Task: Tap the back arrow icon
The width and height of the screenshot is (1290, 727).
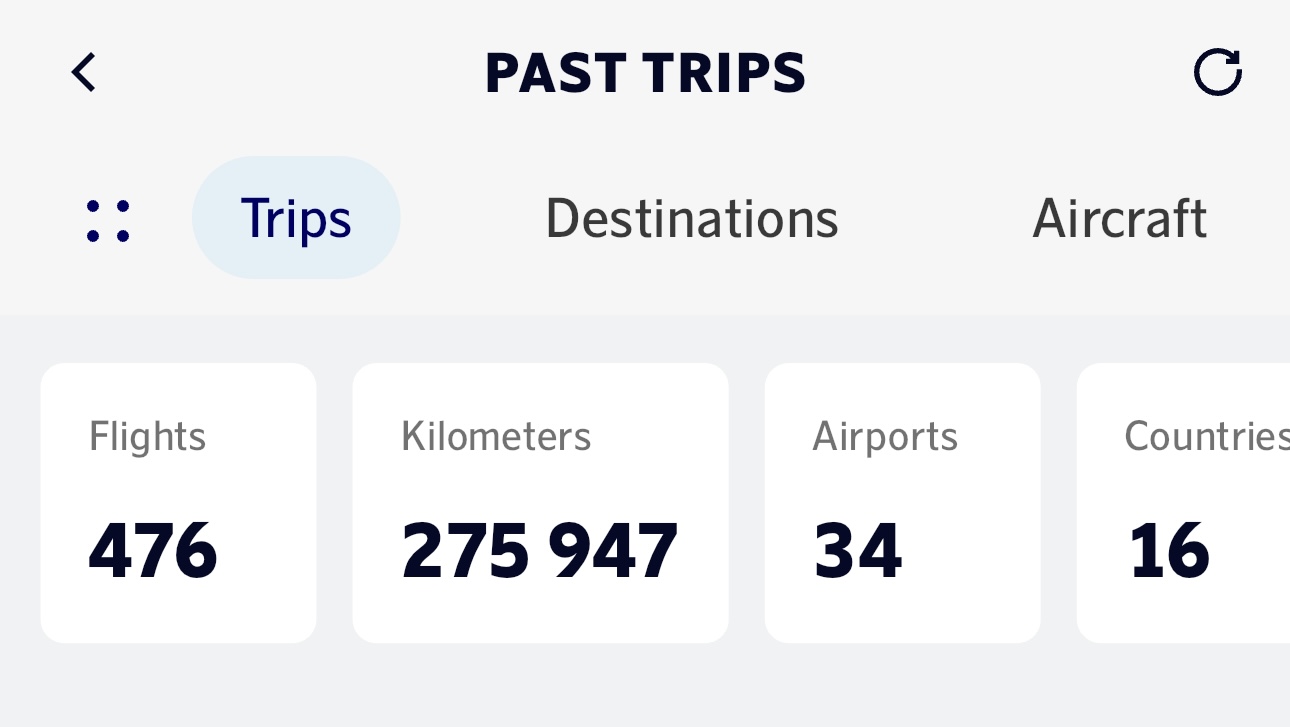Action: [x=84, y=73]
